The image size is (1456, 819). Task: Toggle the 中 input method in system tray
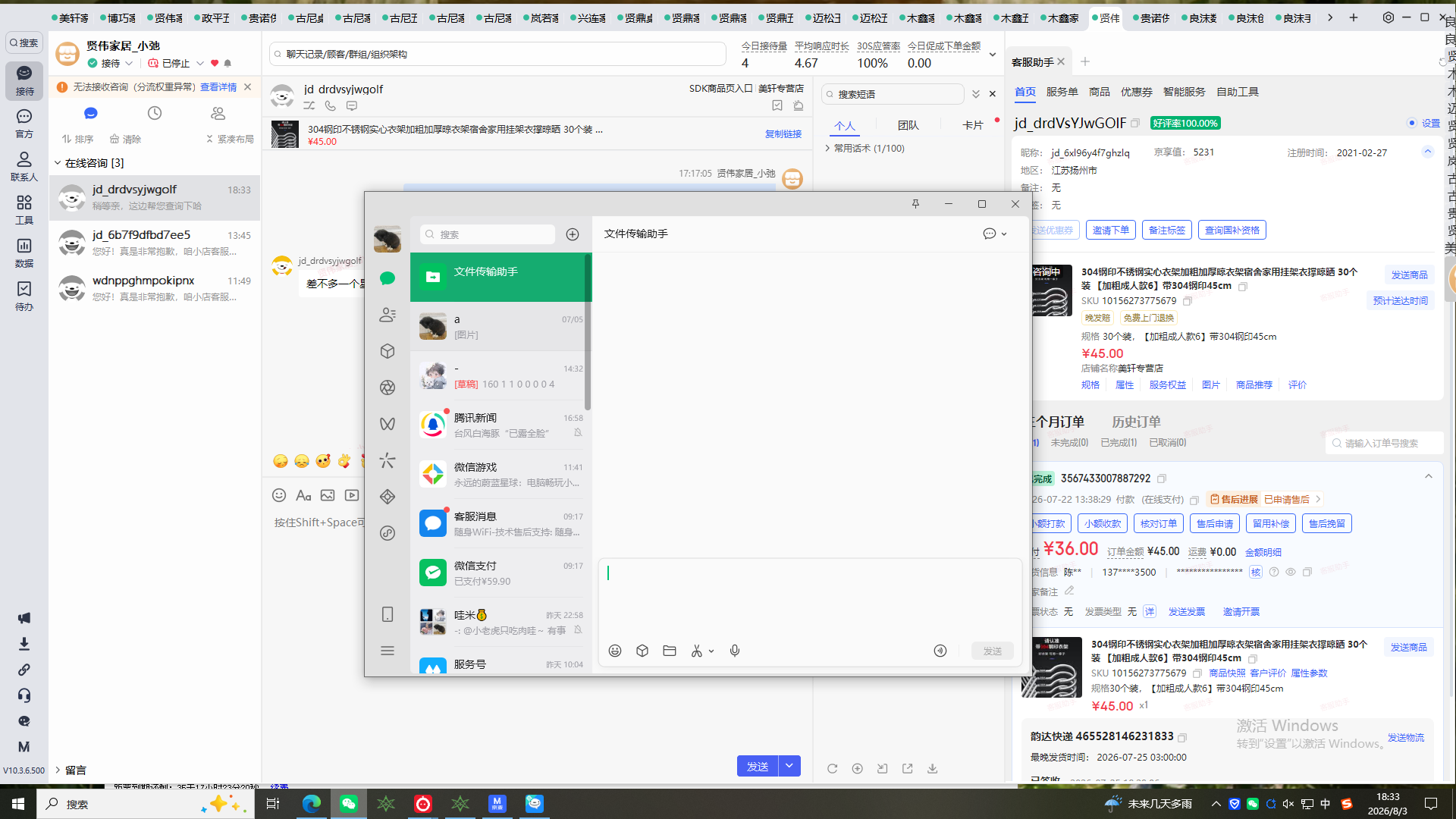coord(1326,804)
